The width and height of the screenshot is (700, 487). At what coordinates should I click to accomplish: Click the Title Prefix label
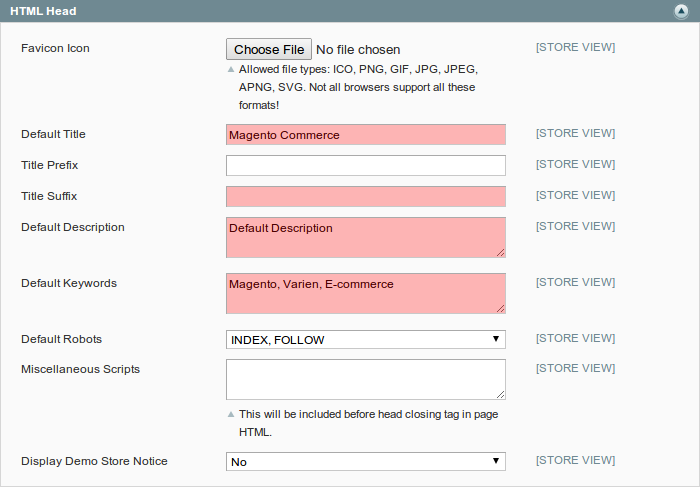(x=50, y=165)
